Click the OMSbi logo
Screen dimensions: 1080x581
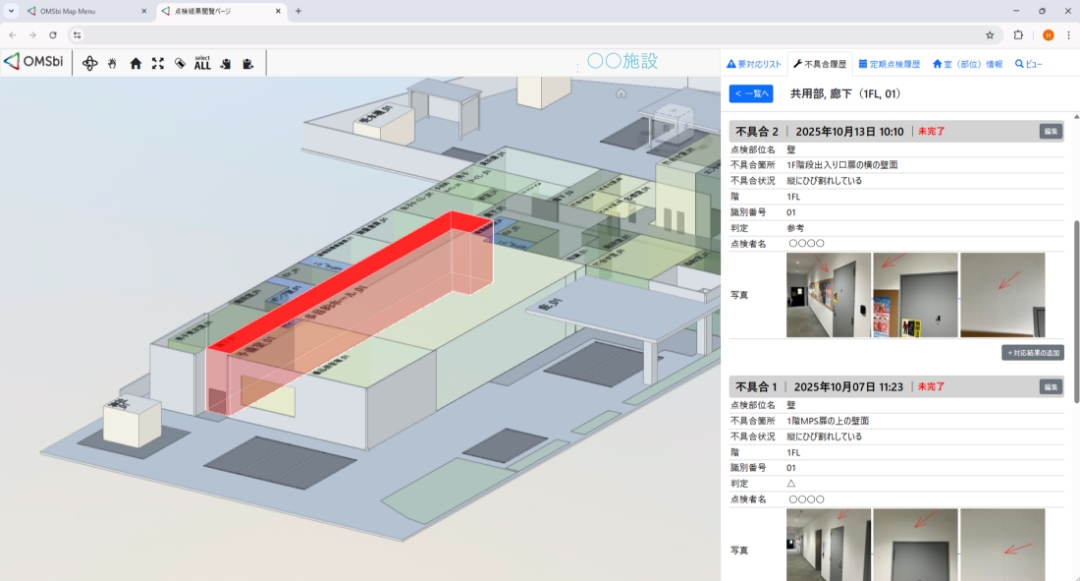click(x=34, y=62)
